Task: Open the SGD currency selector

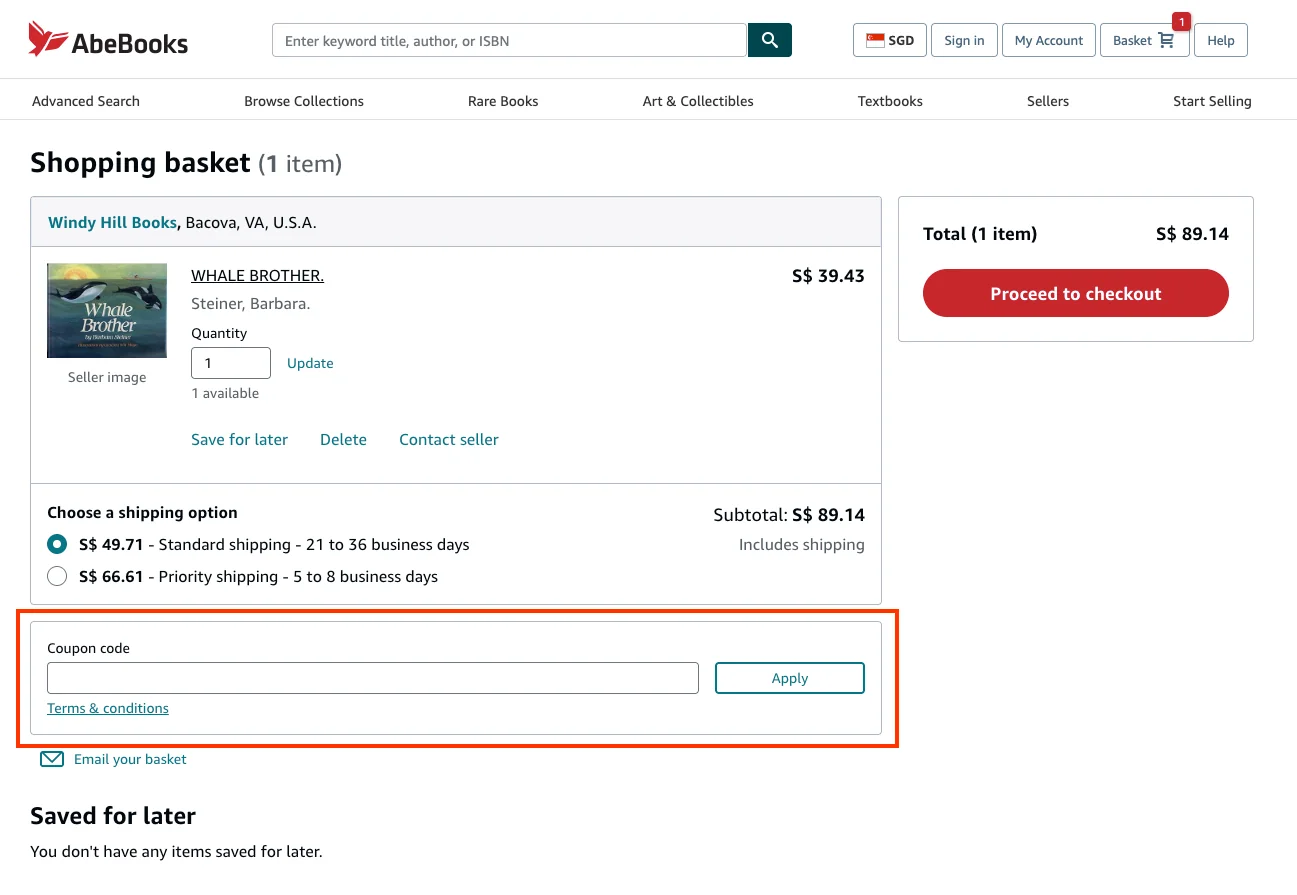Action: (x=889, y=40)
